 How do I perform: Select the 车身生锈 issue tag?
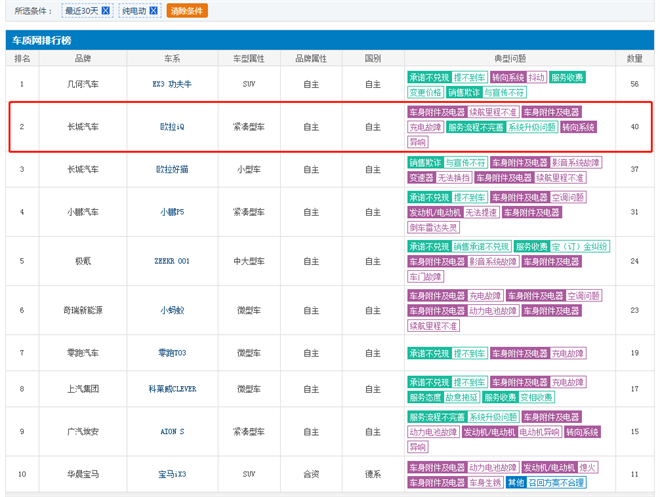coord(485,483)
